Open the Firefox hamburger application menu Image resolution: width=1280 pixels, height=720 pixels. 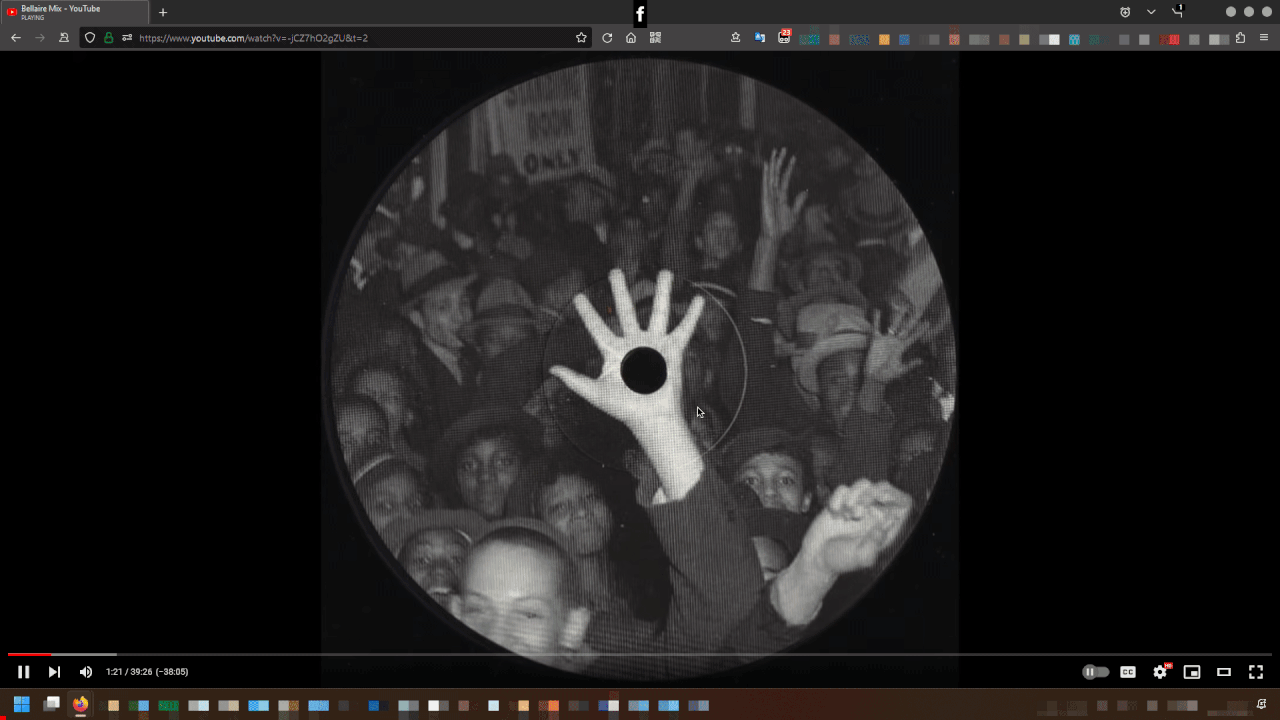pos(1265,38)
